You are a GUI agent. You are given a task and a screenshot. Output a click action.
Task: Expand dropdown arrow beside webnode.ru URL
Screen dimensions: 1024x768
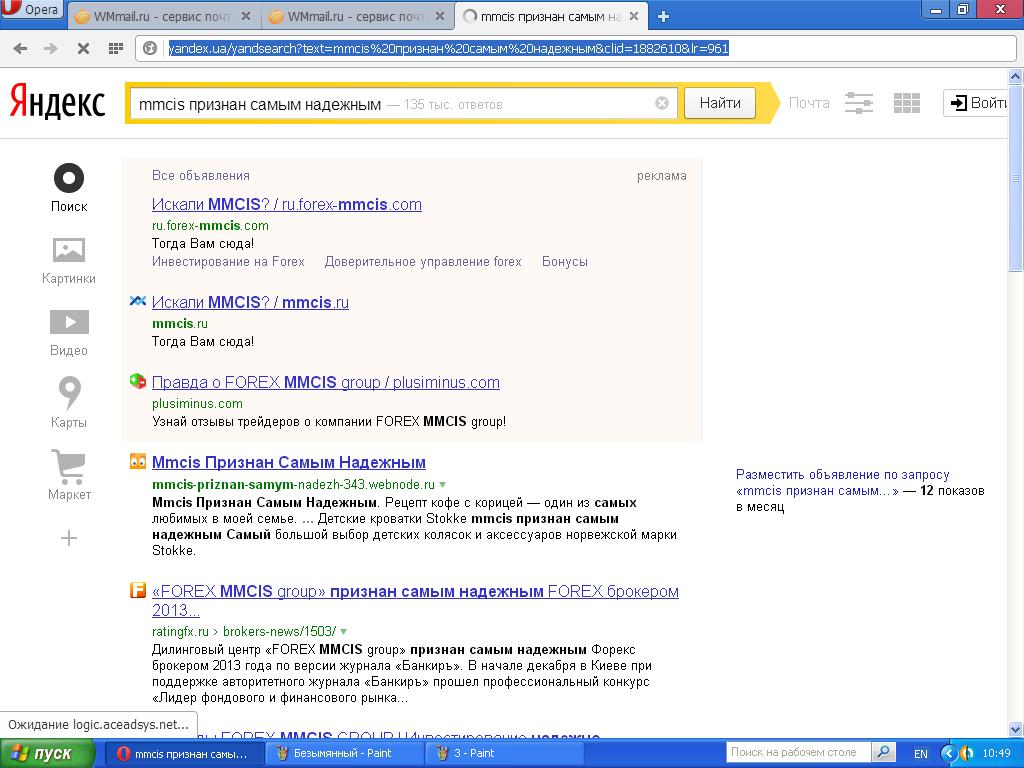pos(443,485)
